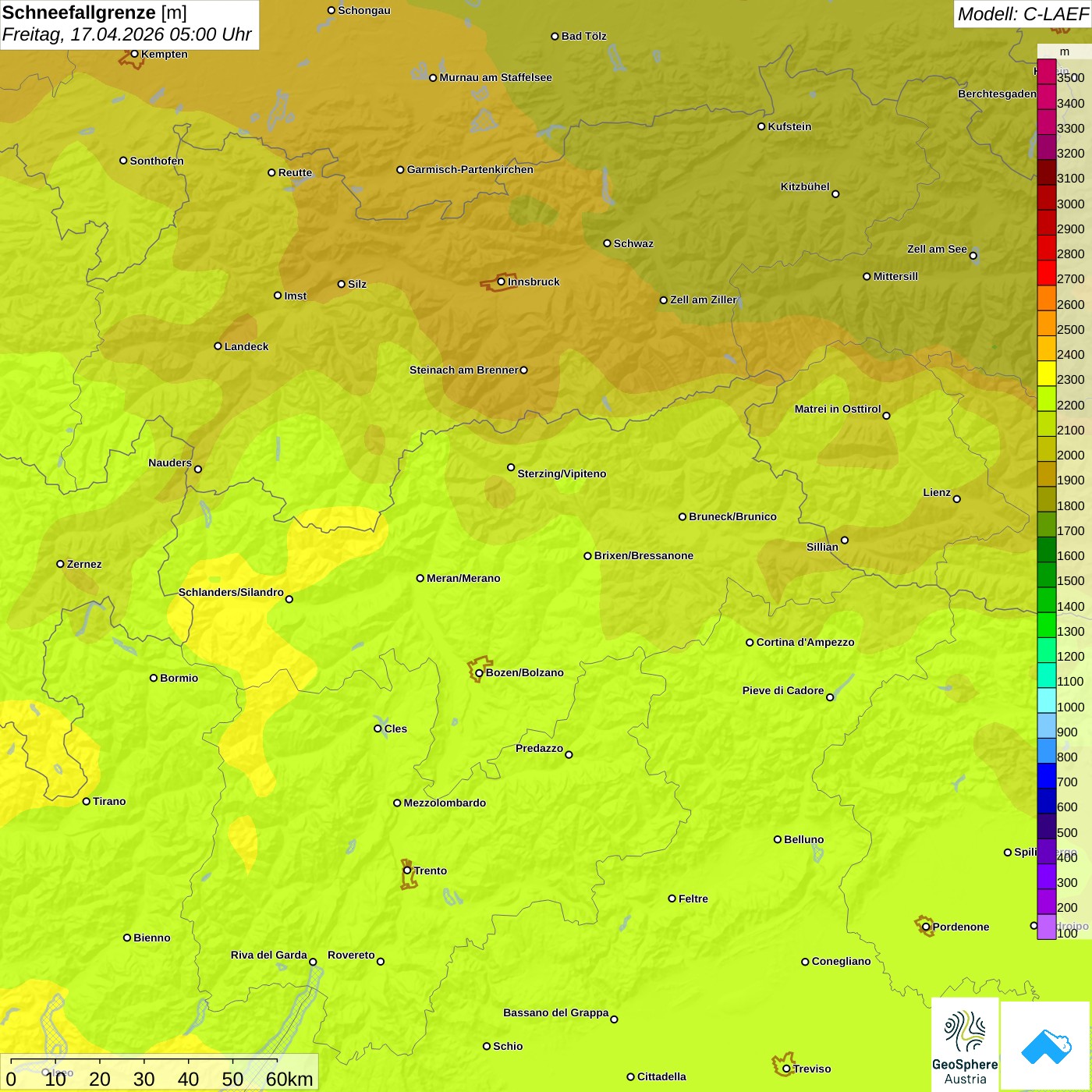This screenshot has width=1092, height=1092.
Task: Click the legend value "2000"
Action: click(1071, 455)
